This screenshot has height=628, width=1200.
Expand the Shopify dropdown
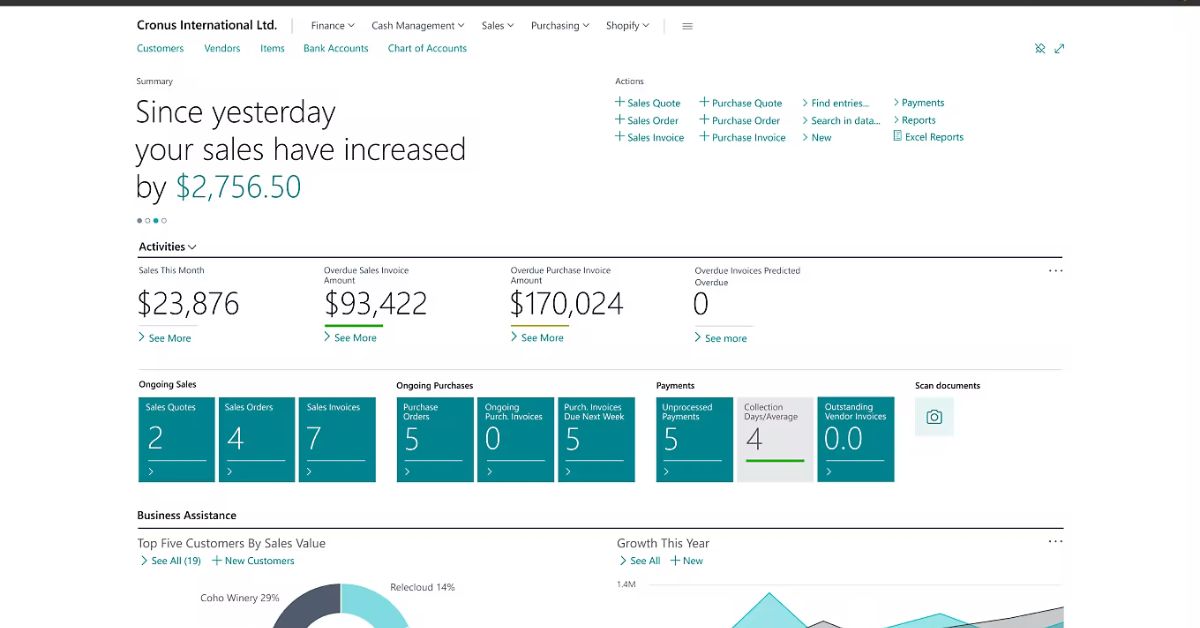[627, 26]
